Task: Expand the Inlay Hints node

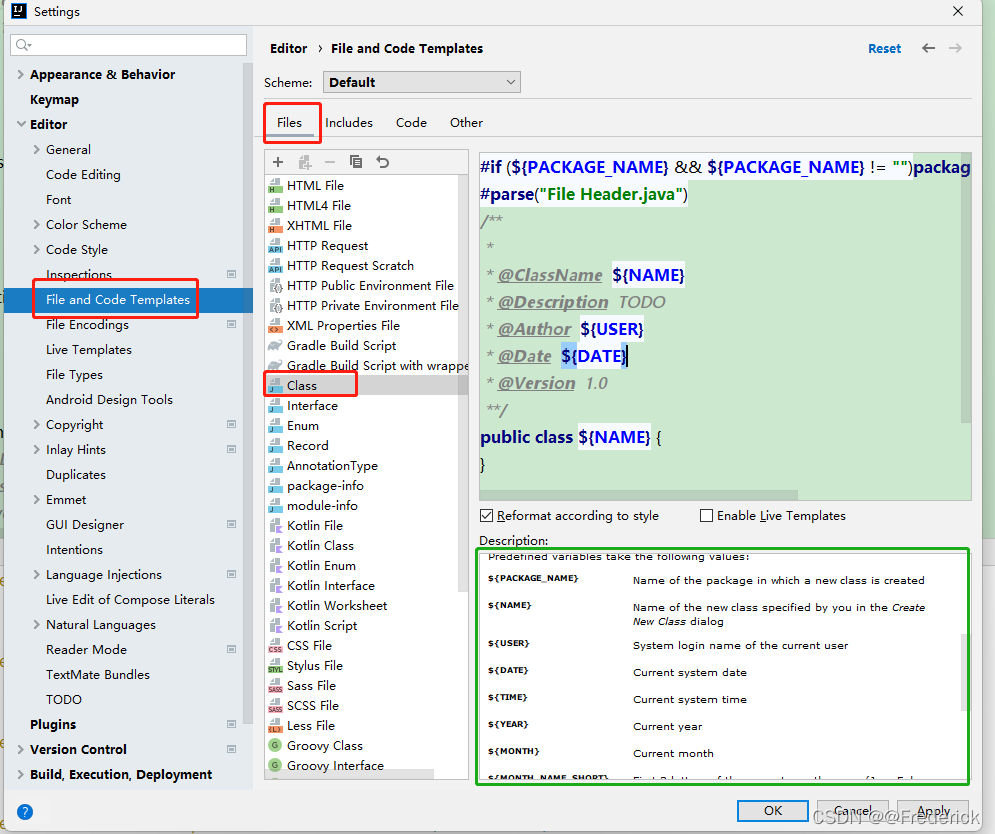Action: click(x=36, y=449)
